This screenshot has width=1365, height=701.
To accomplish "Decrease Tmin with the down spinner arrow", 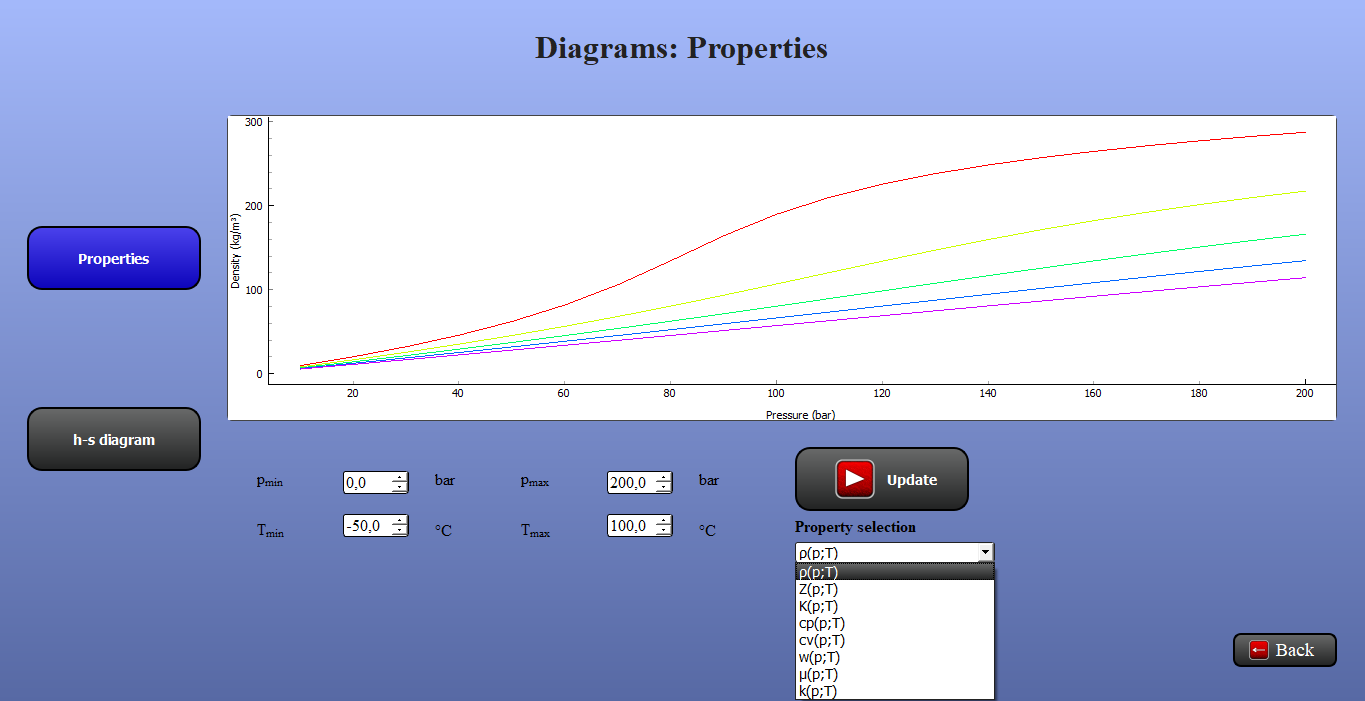I will click(x=400, y=530).
